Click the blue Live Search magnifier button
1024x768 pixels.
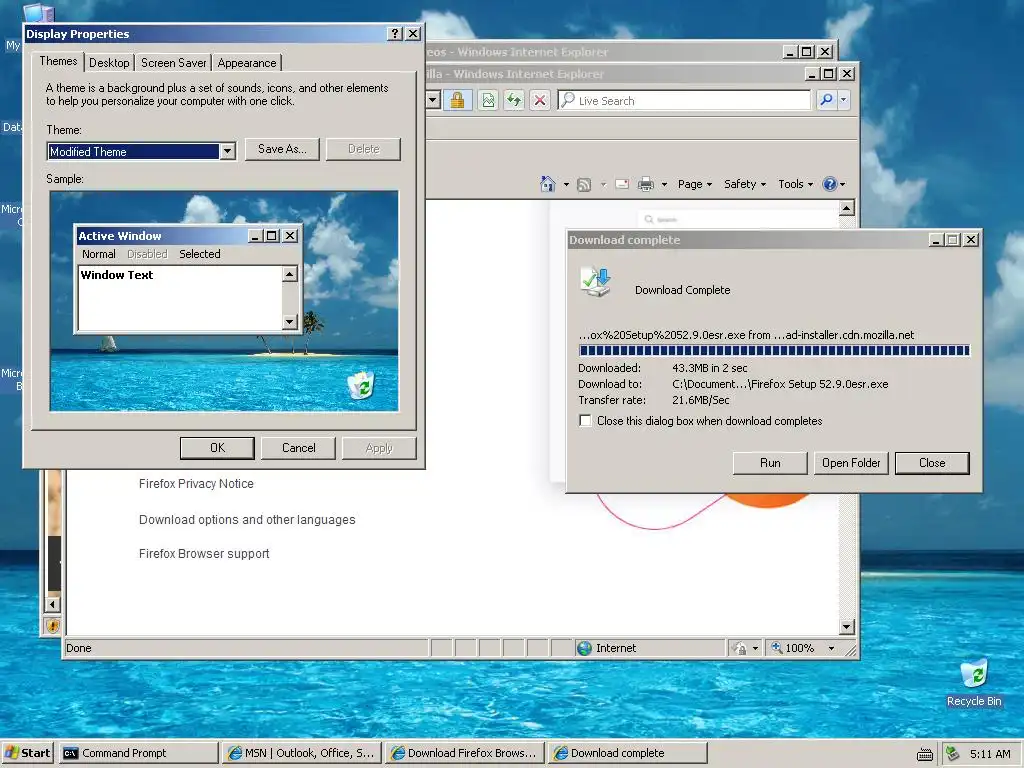tap(827, 100)
